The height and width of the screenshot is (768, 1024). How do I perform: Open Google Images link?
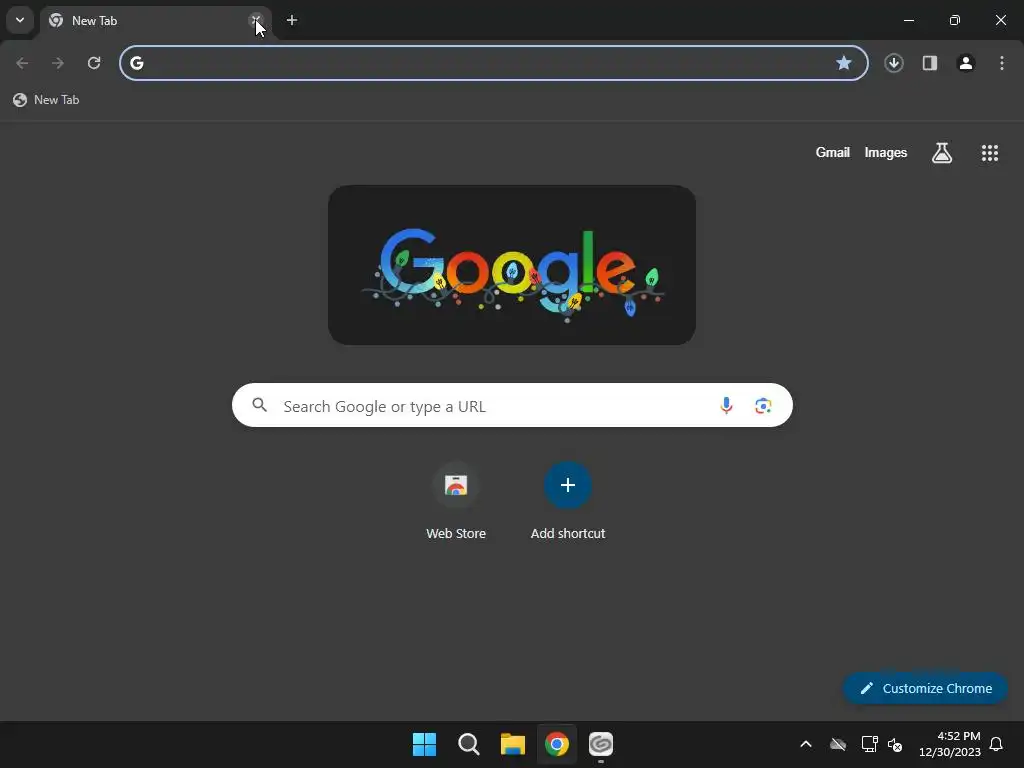pyautogui.click(x=886, y=152)
